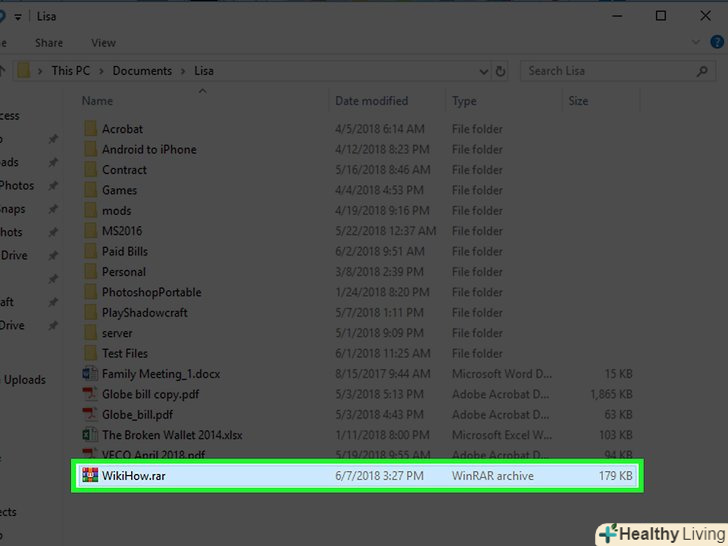Click the 6/7/2018 3:27 PM date cell

tap(379, 475)
